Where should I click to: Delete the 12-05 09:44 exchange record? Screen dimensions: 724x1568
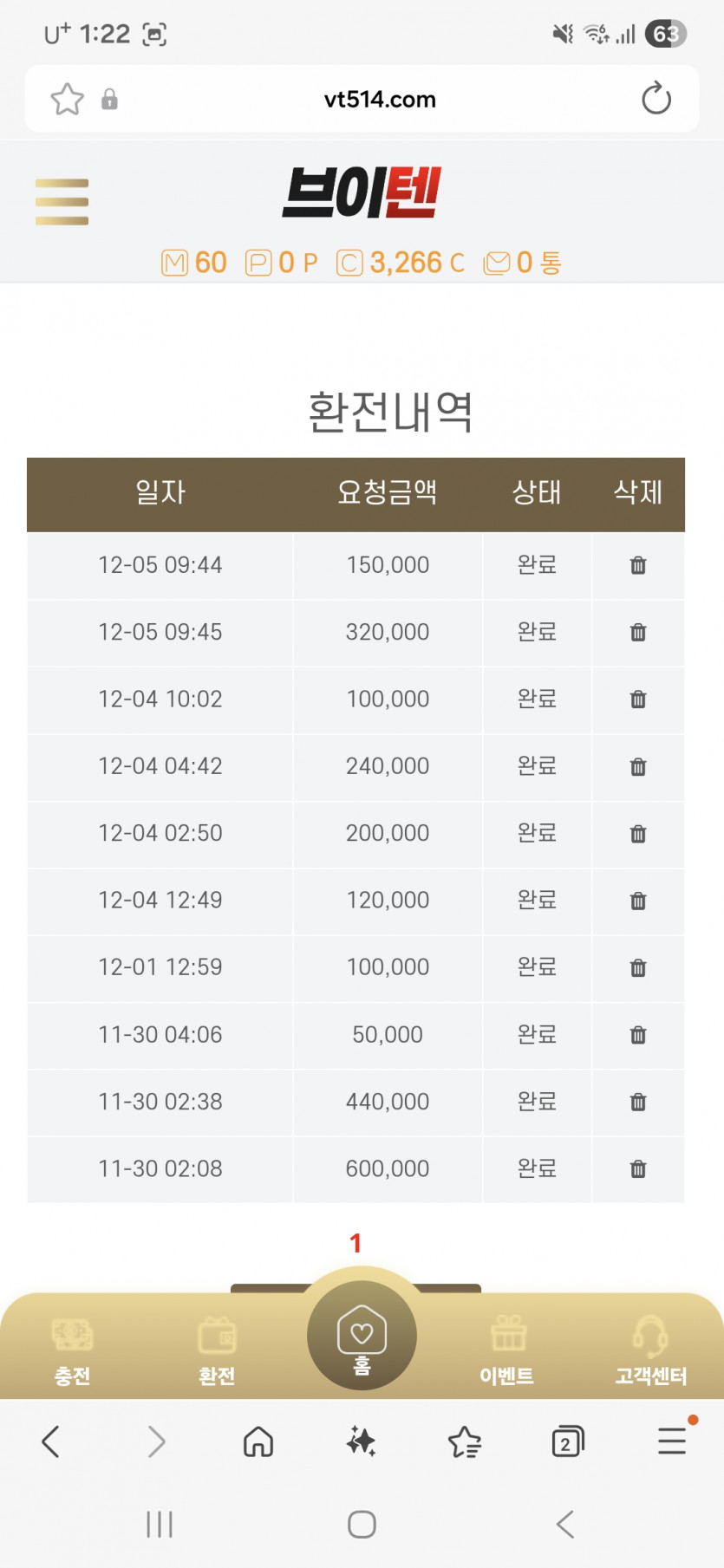coord(638,565)
